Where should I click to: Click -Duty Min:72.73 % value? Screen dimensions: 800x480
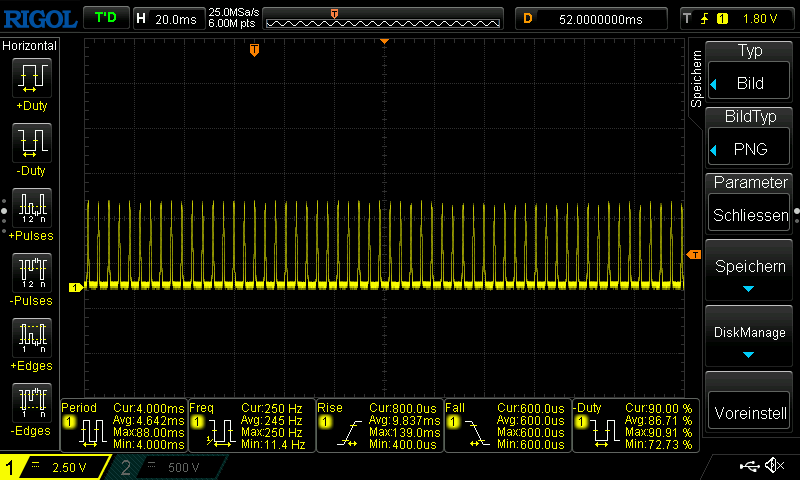click(x=659, y=445)
